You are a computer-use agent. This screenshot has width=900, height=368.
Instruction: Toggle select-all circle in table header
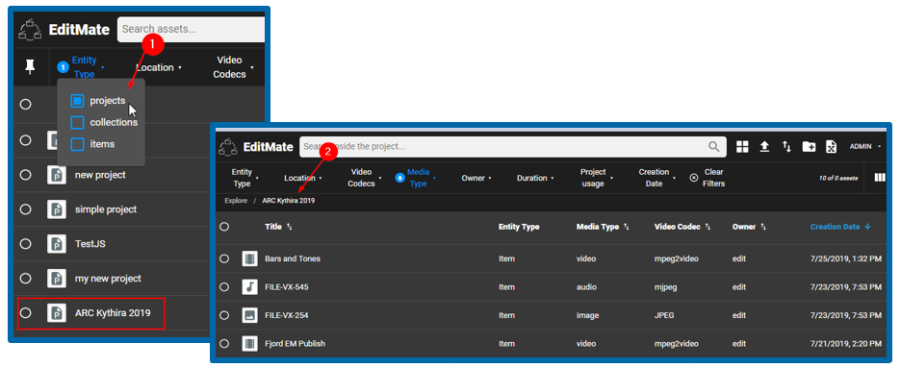224,227
